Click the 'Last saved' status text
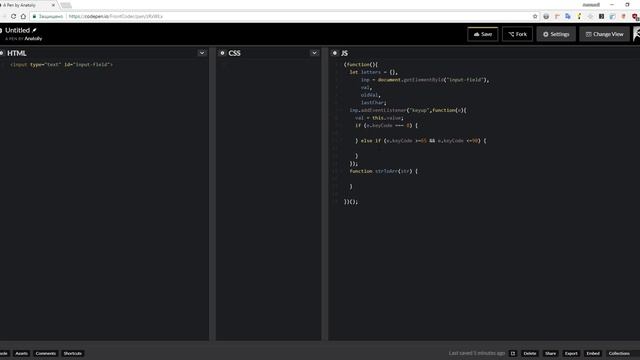Viewport: 640px width, 360px height. coord(477,353)
